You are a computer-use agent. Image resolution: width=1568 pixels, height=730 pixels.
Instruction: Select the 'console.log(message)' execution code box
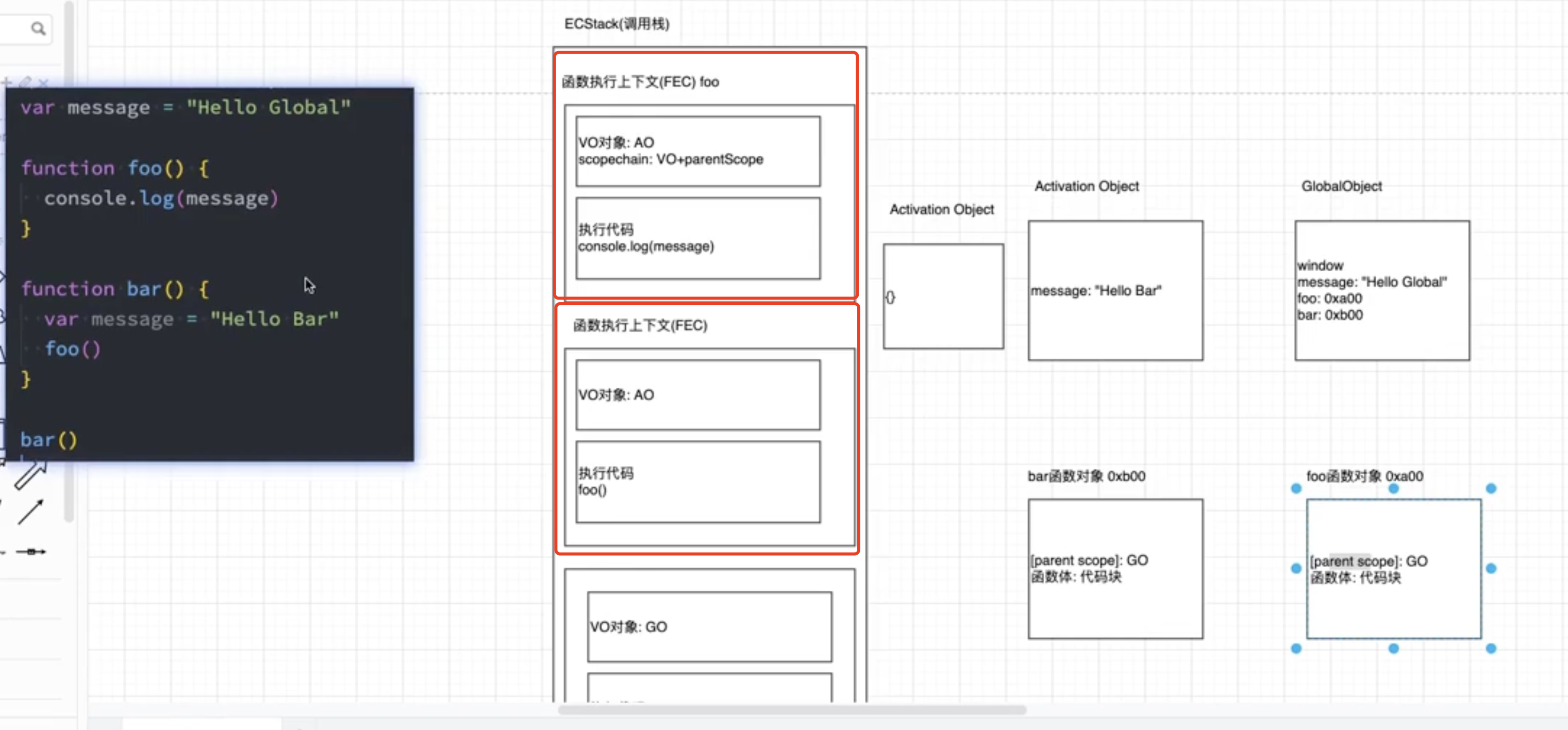(x=697, y=238)
